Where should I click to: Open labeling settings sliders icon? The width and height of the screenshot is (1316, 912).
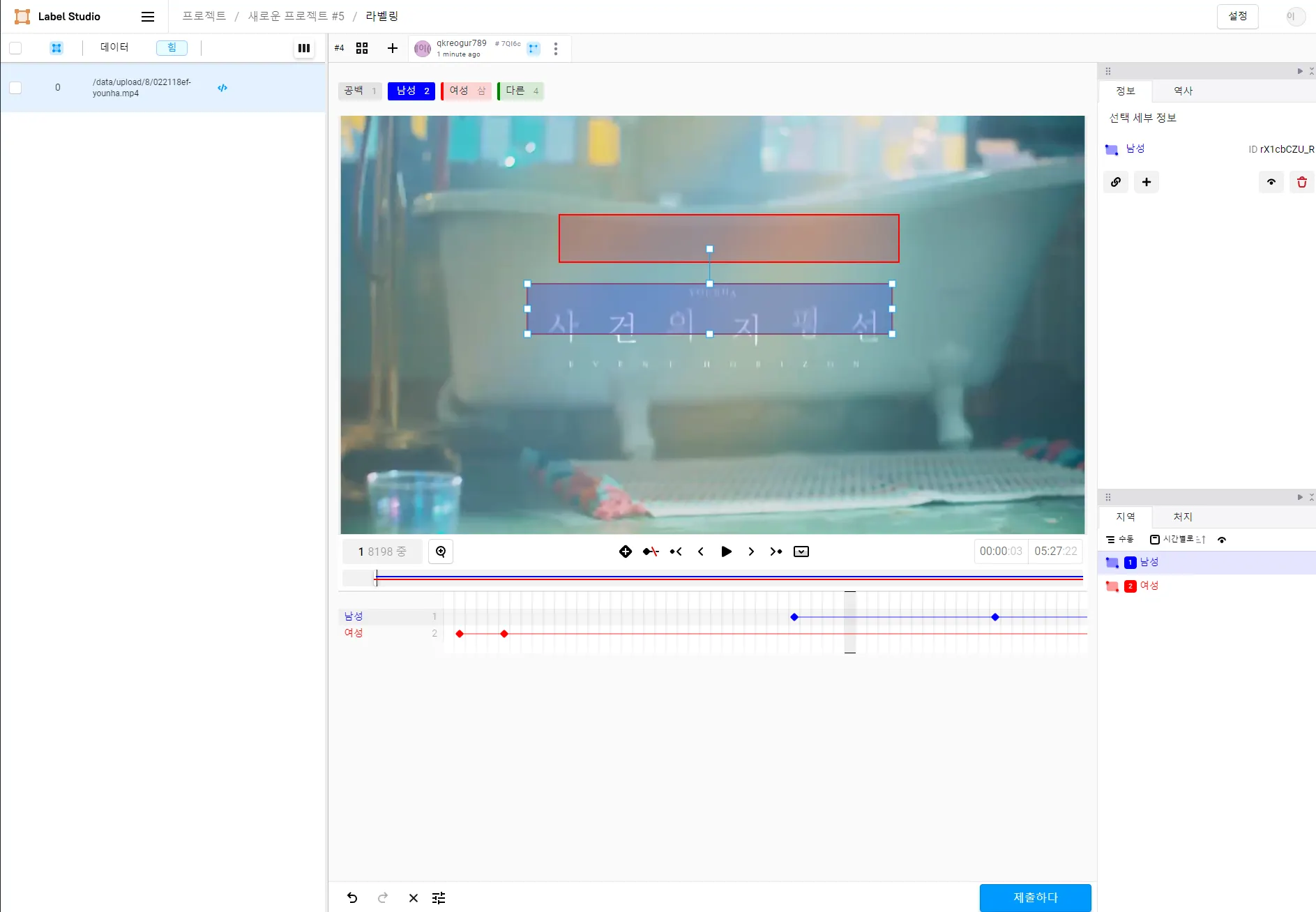(x=439, y=898)
